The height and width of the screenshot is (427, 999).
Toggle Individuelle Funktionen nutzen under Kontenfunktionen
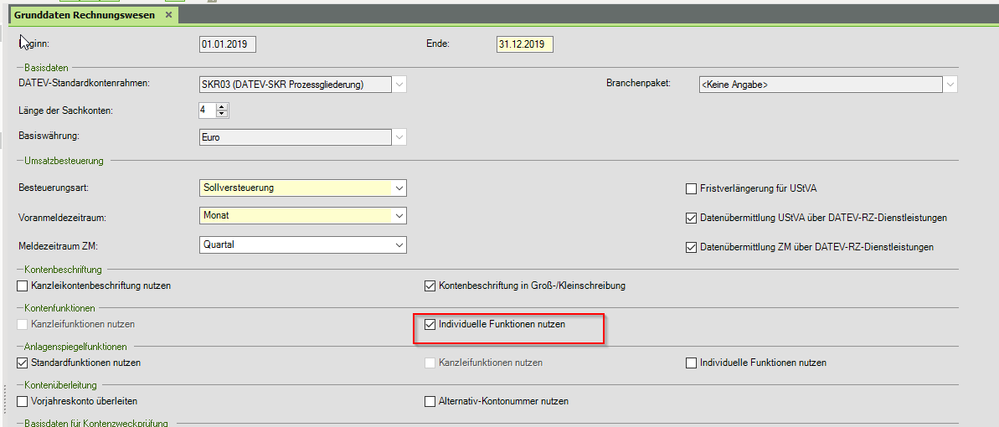(x=430, y=324)
